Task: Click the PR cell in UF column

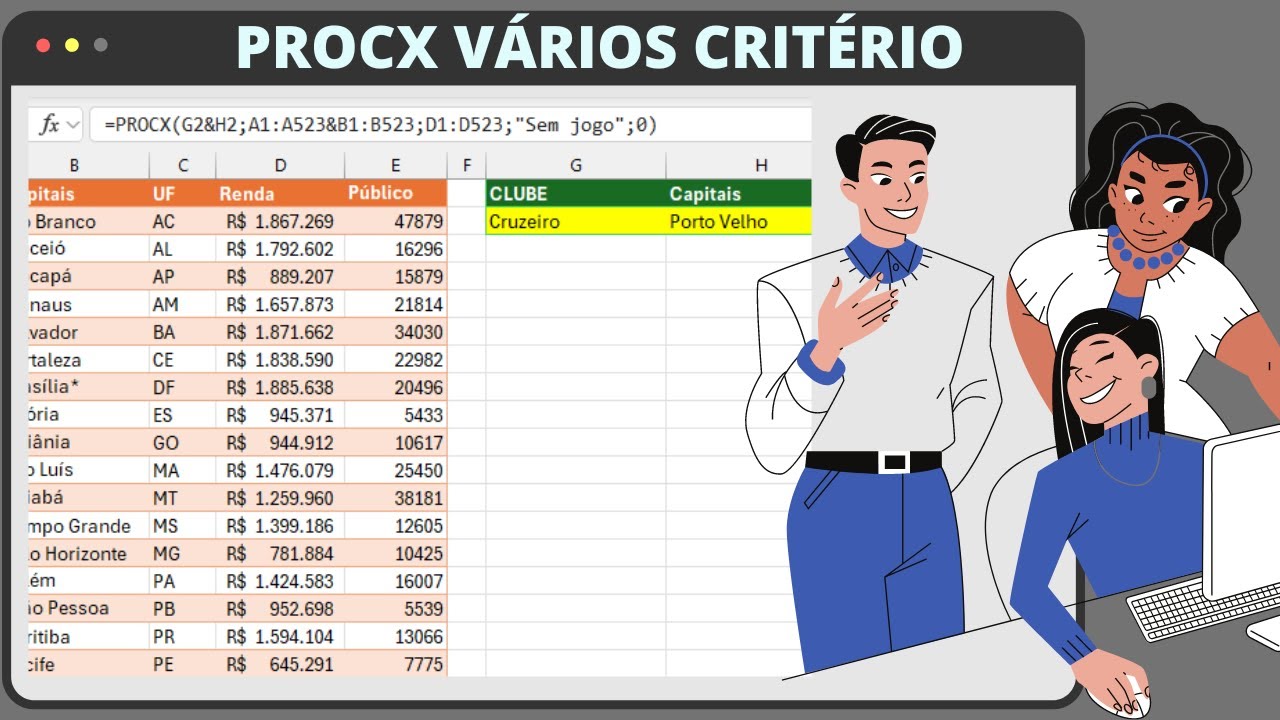Action: [x=182, y=636]
